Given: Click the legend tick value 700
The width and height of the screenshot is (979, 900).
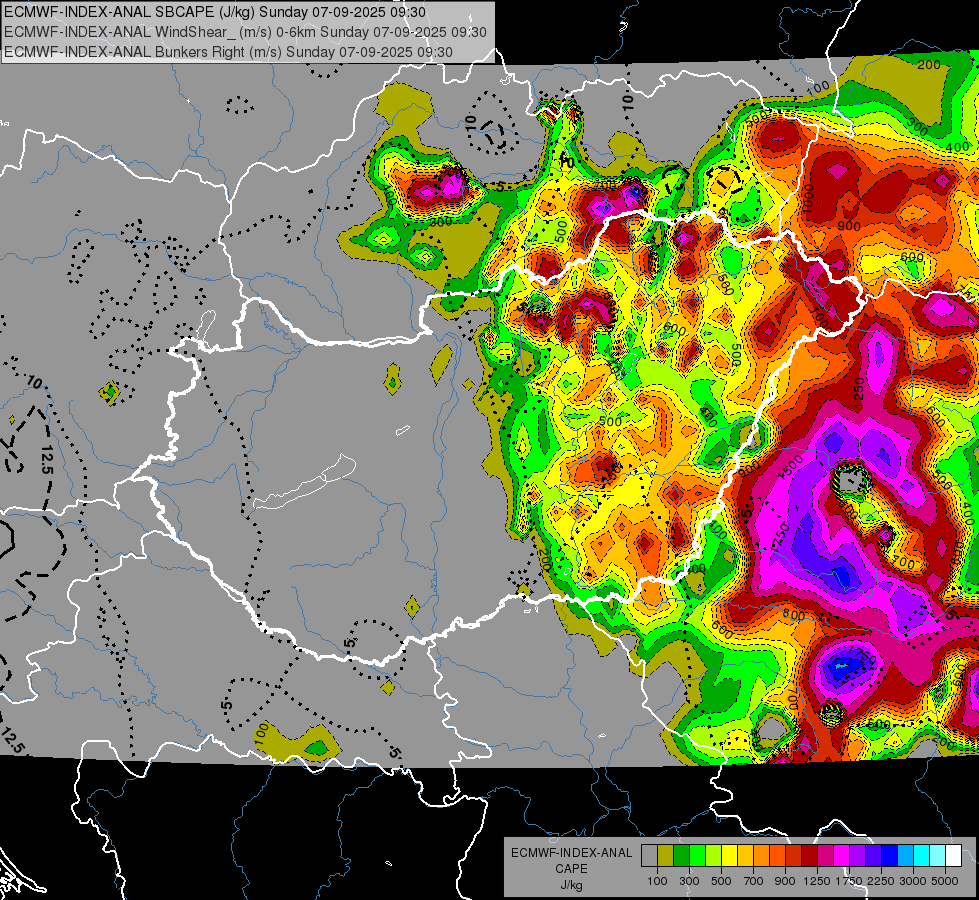Looking at the screenshot, I should [x=754, y=881].
